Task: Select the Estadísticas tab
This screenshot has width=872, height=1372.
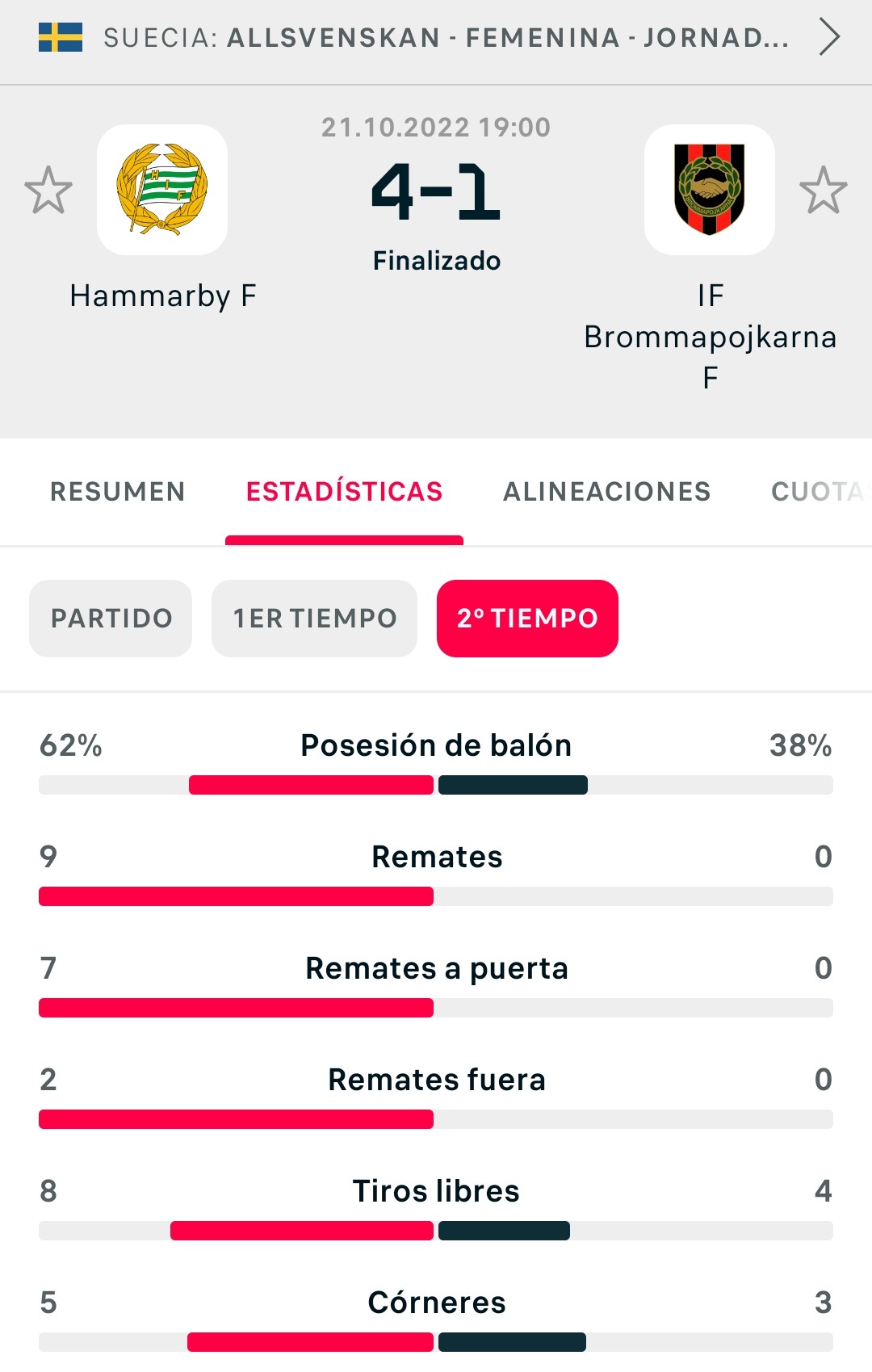Action: (x=345, y=491)
